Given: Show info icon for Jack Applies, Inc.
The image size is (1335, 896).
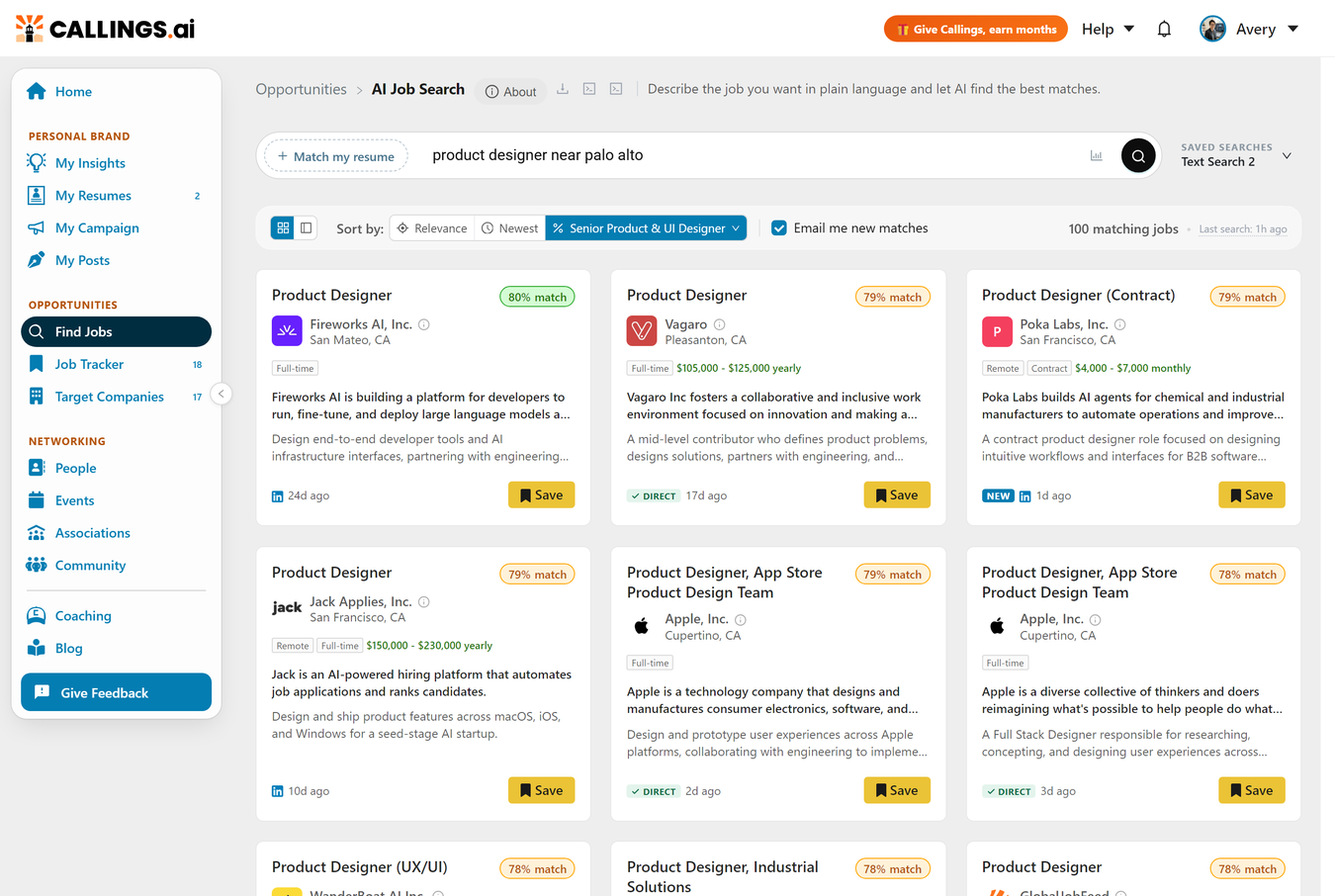Looking at the screenshot, I should click(424, 601).
